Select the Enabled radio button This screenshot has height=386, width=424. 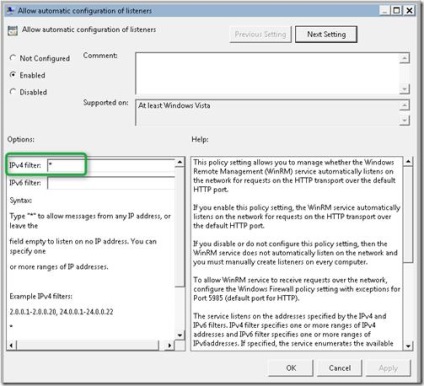[13, 75]
